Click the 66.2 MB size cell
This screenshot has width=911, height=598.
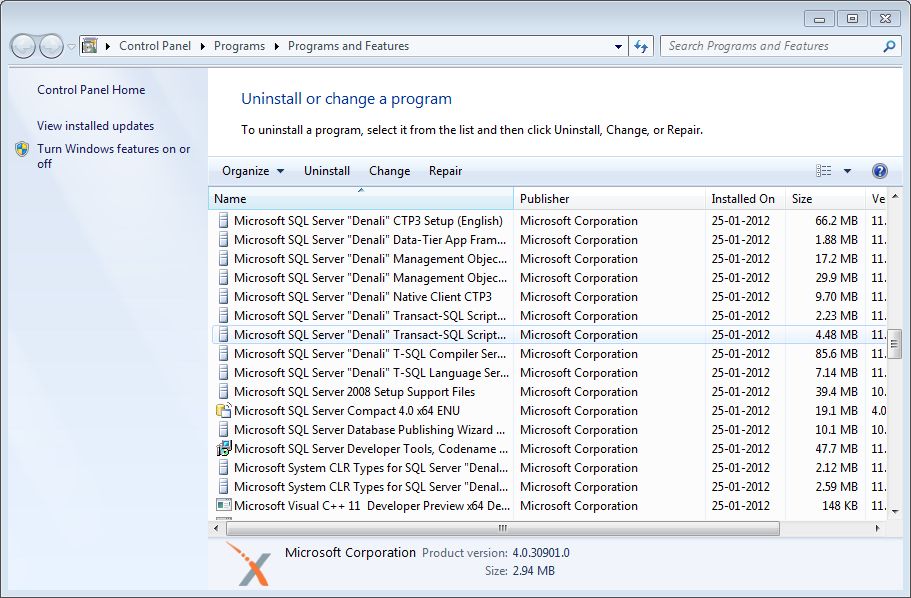coord(836,221)
